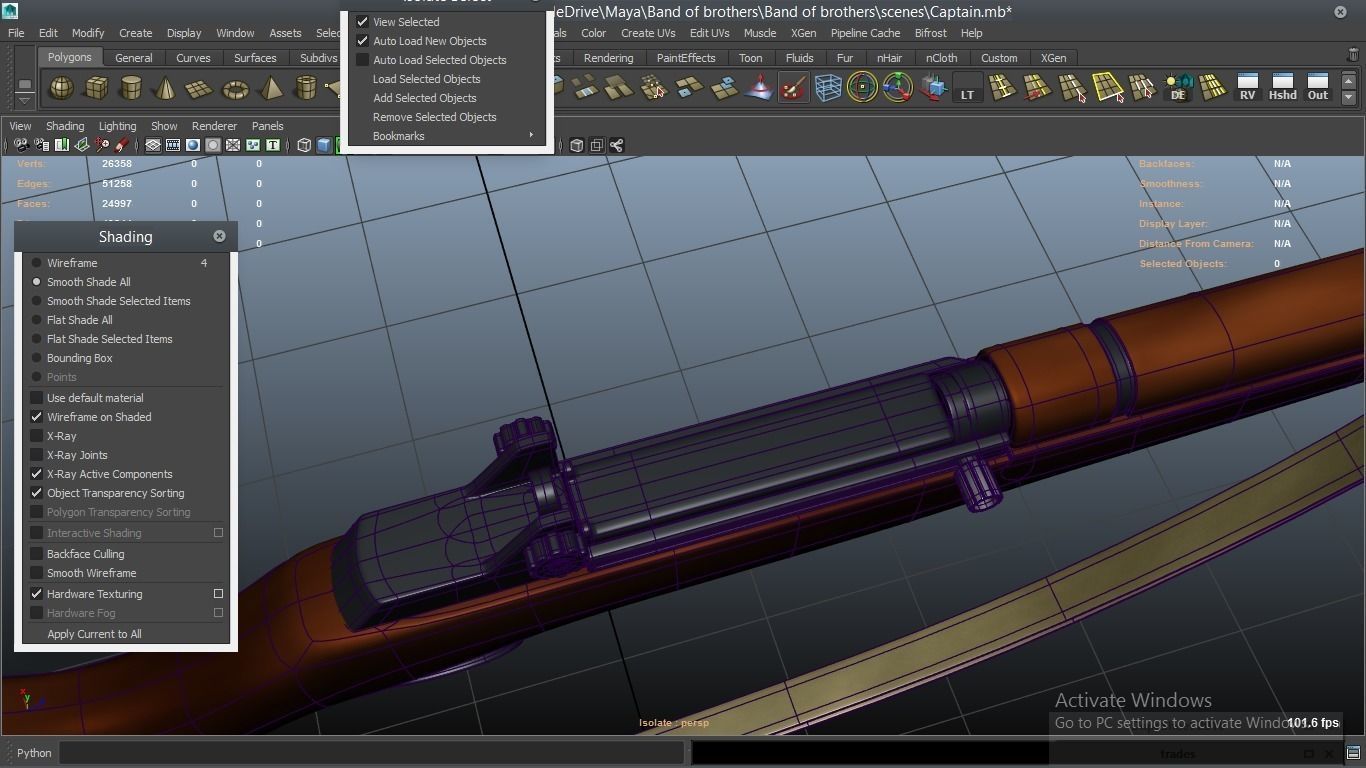The width and height of the screenshot is (1366, 768).
Task: Open the Script Editor icon at bottom right
Action: 1353,753
